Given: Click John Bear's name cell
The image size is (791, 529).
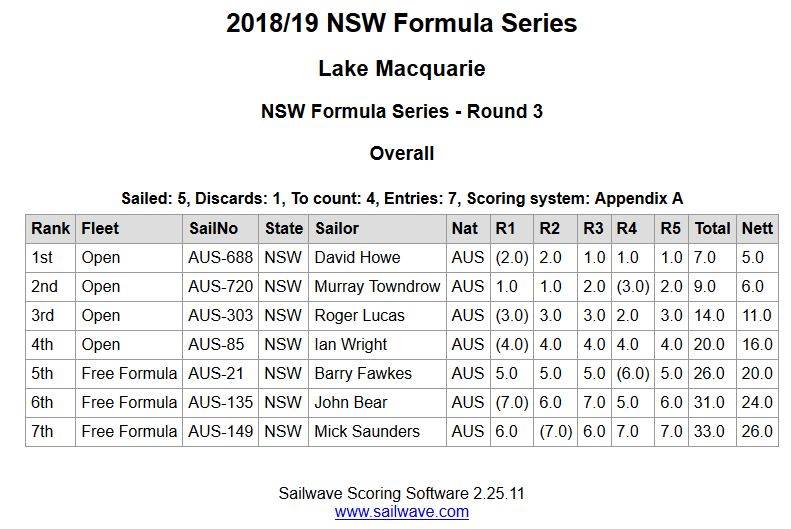Looking at the screenshot, I should [350, 402].
